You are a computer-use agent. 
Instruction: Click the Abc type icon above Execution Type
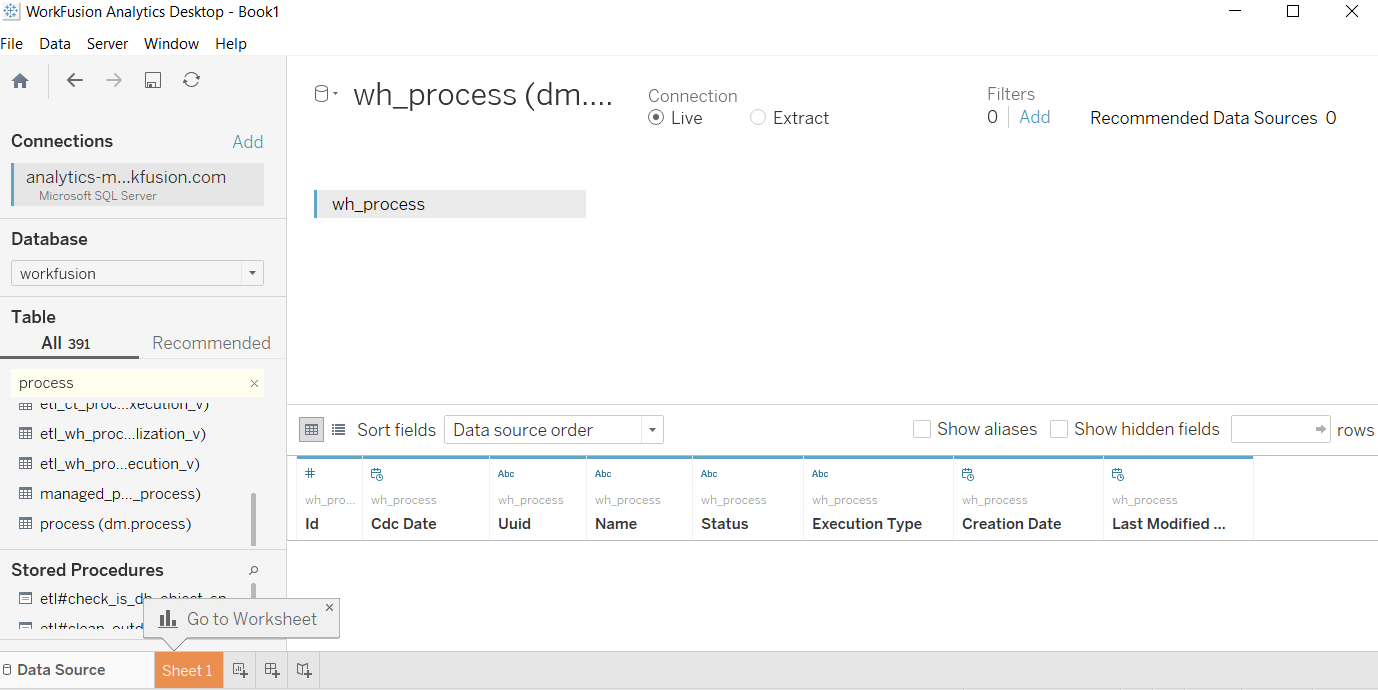click(x=820, y=474)
